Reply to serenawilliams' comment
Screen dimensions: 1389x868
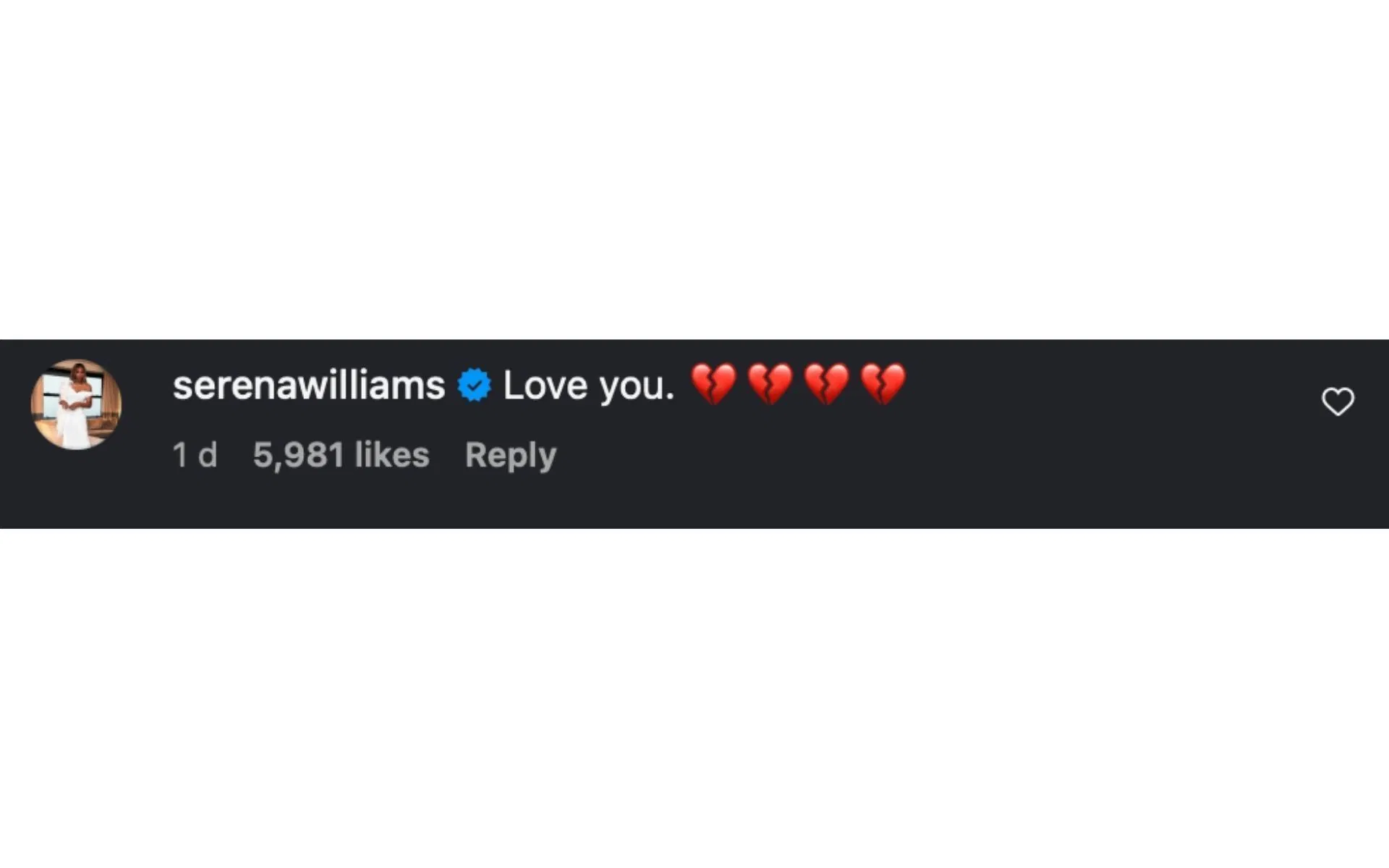511,456
